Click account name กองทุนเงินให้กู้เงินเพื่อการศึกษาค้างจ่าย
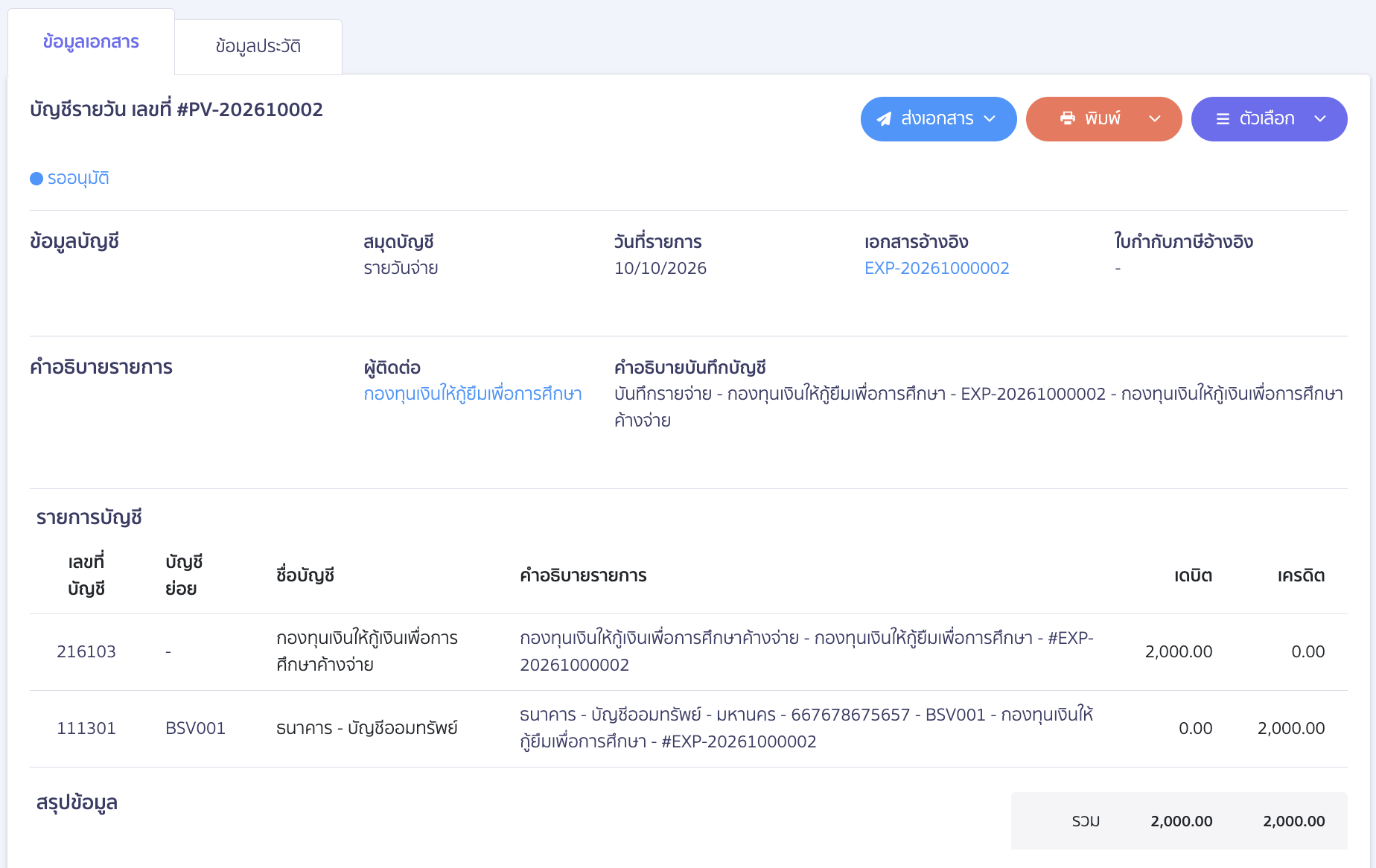 click(x=367, y=651)
